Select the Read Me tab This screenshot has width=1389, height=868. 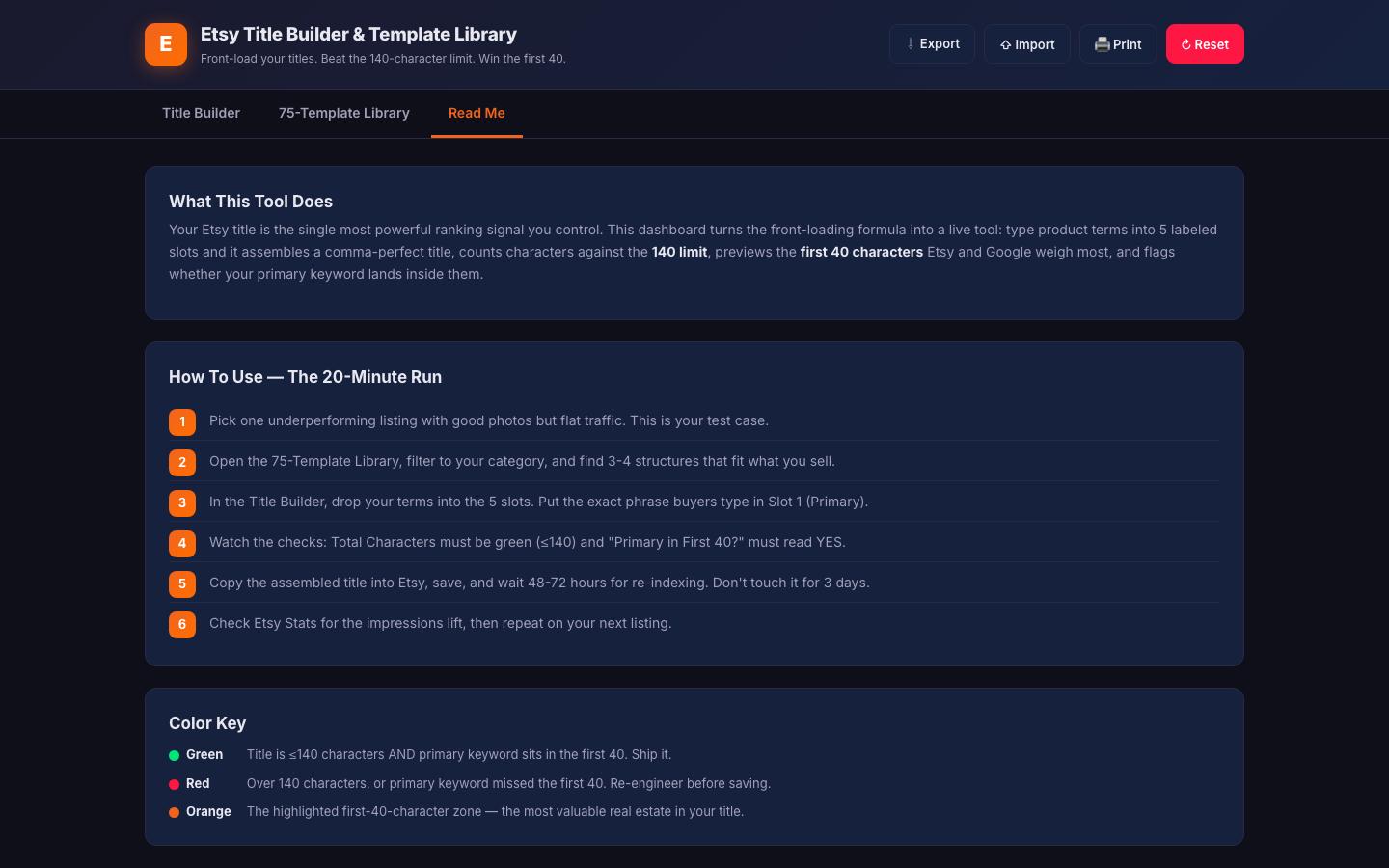click(x=477, y=113)
